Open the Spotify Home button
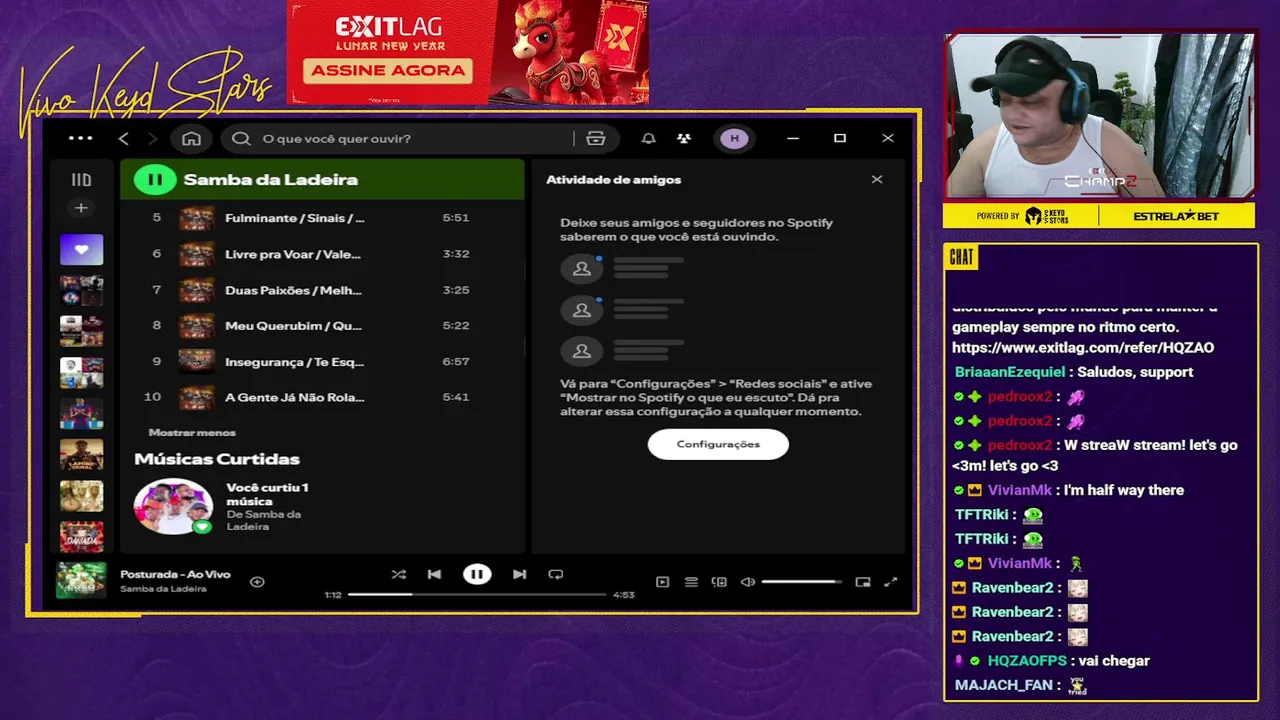Screen dimensions: 1280x720 (x=191, y=138)
